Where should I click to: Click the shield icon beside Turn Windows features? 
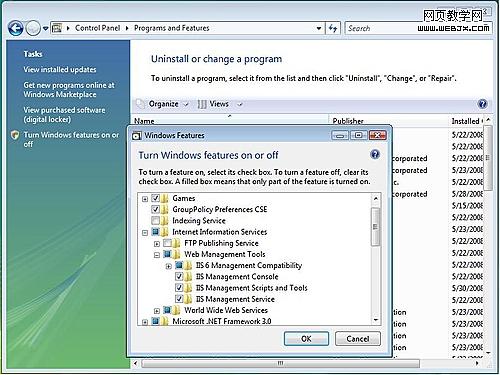[15, 135]
